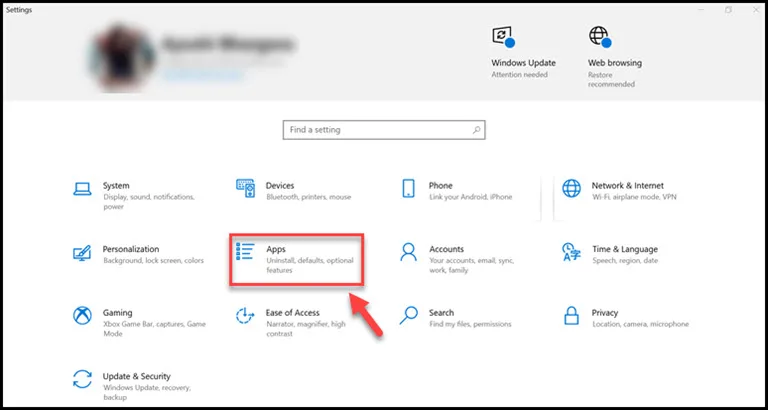Open the Devices keyboard-and-speaker icon
This screenshot has width=768, height=410.
click(x=245, y=188)
